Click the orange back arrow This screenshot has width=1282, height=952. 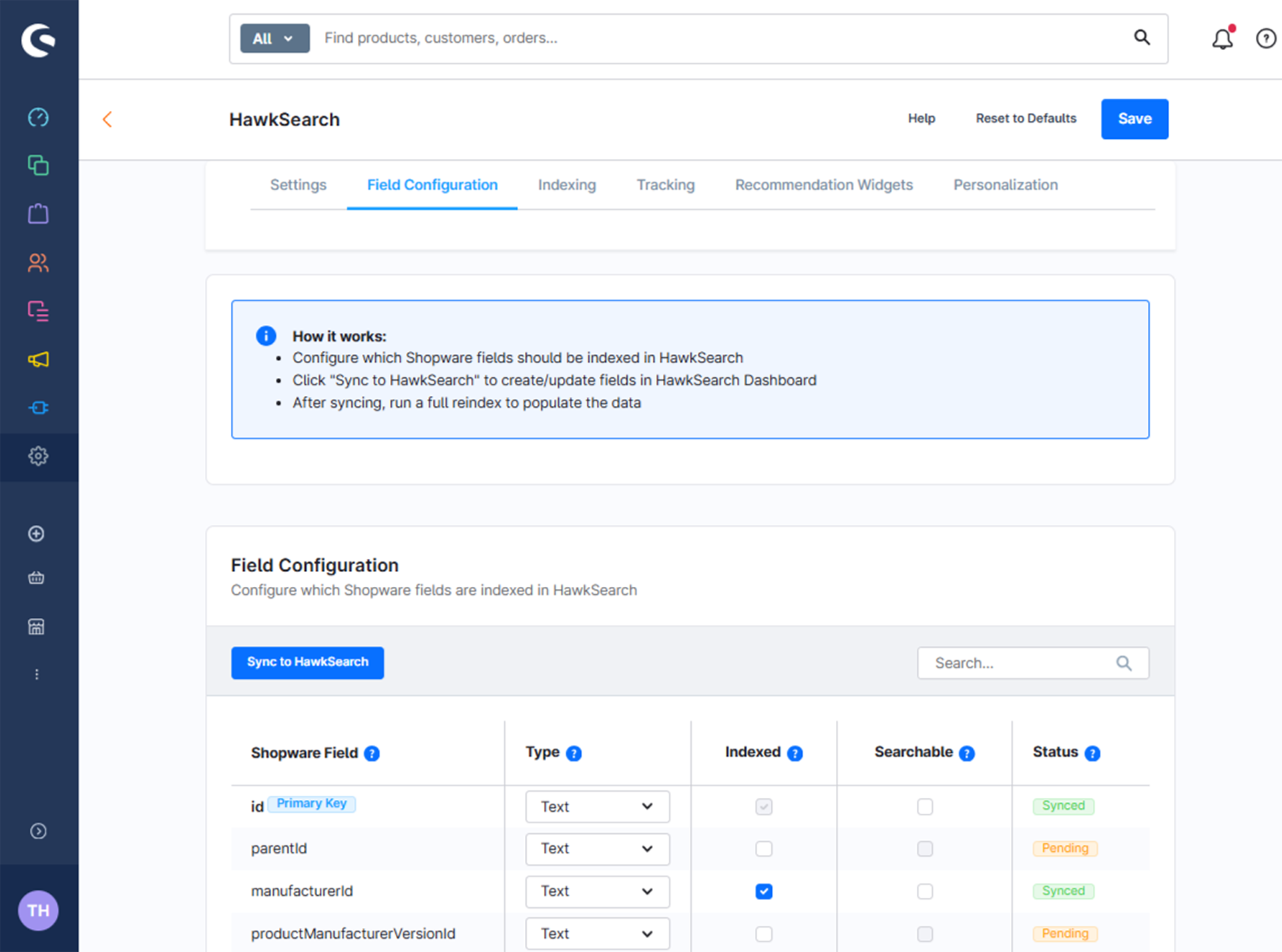(107, 119)
